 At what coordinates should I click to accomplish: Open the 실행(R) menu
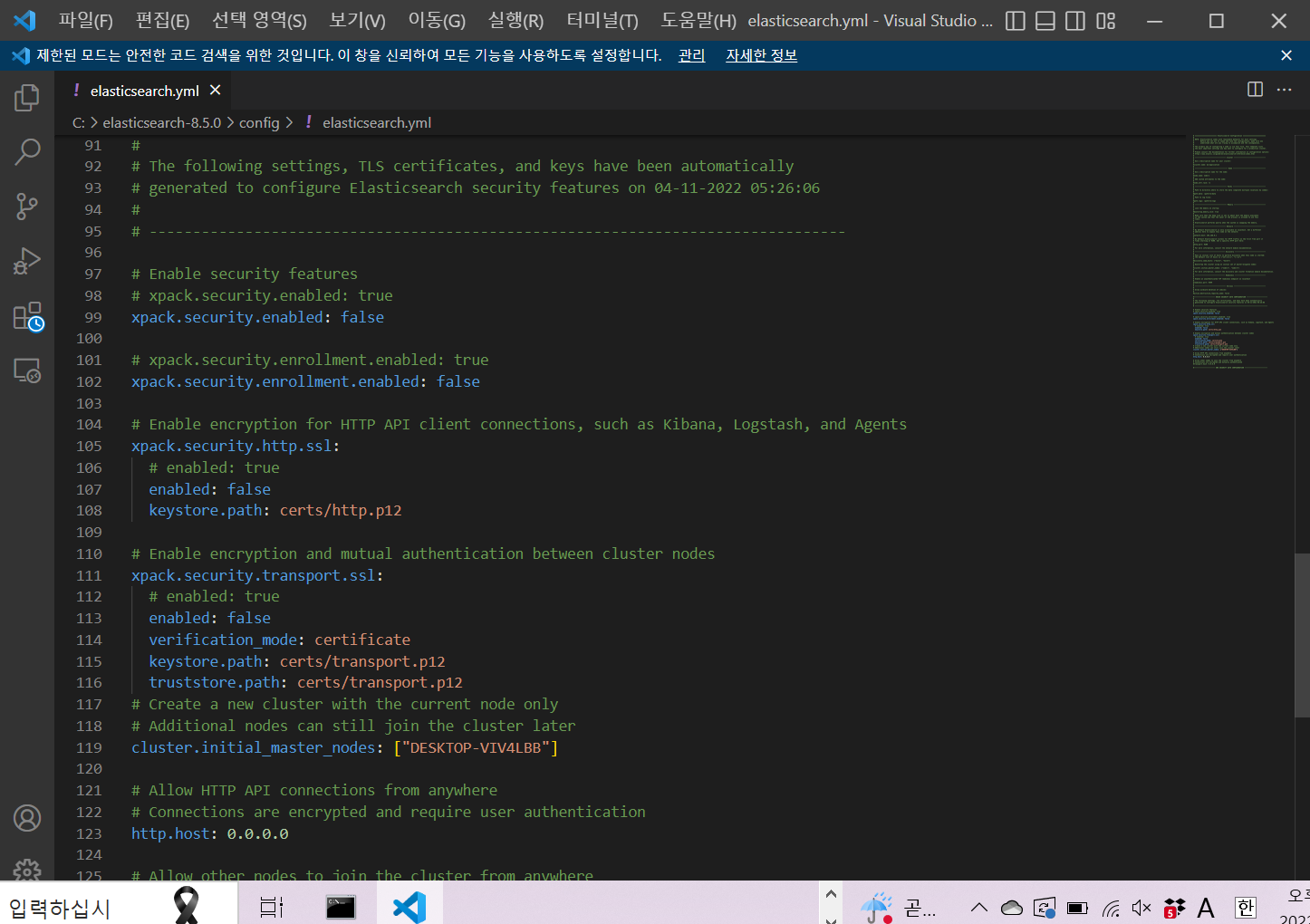(x=515, y=20)
